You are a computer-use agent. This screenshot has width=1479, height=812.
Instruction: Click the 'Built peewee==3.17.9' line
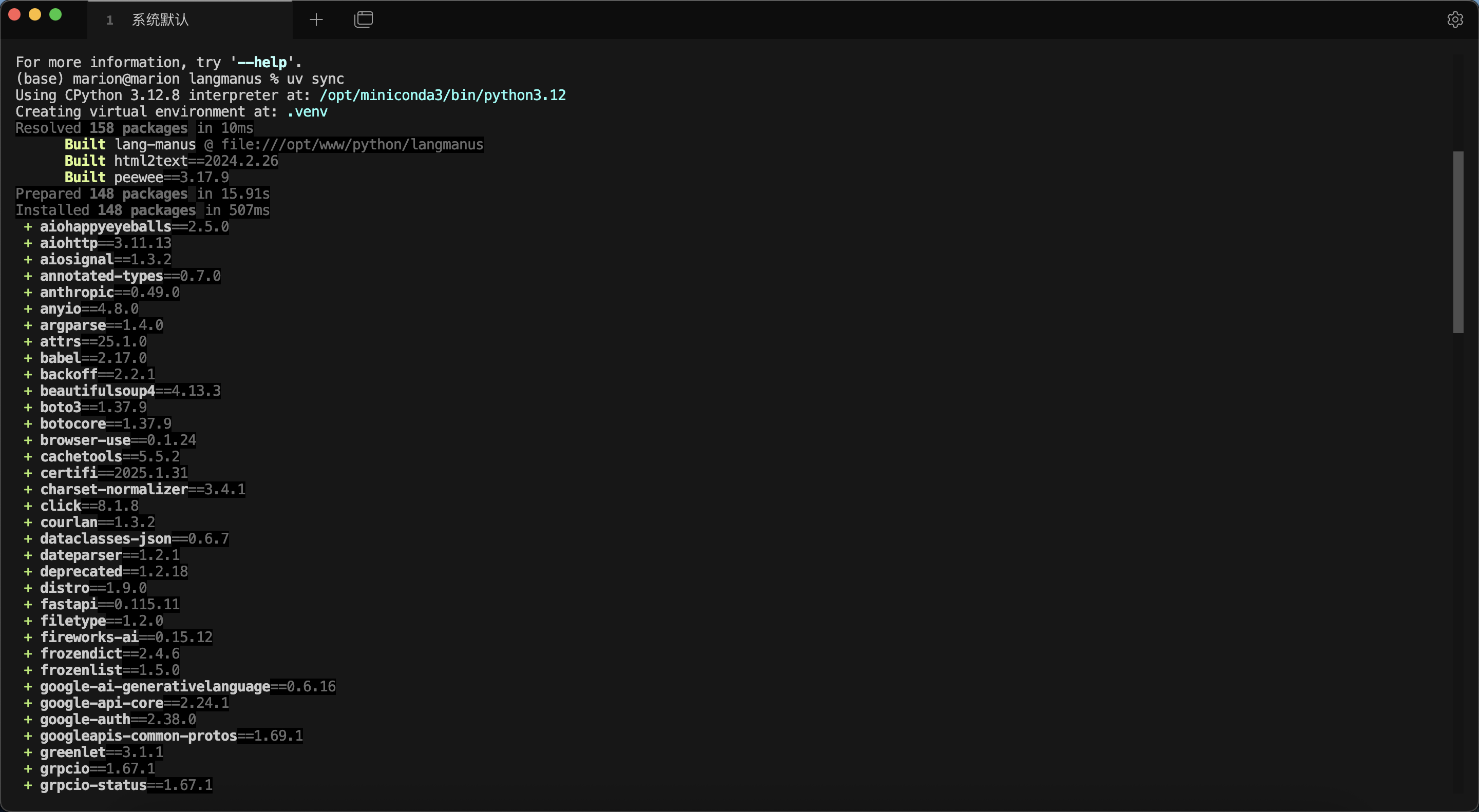click(146, 177)
